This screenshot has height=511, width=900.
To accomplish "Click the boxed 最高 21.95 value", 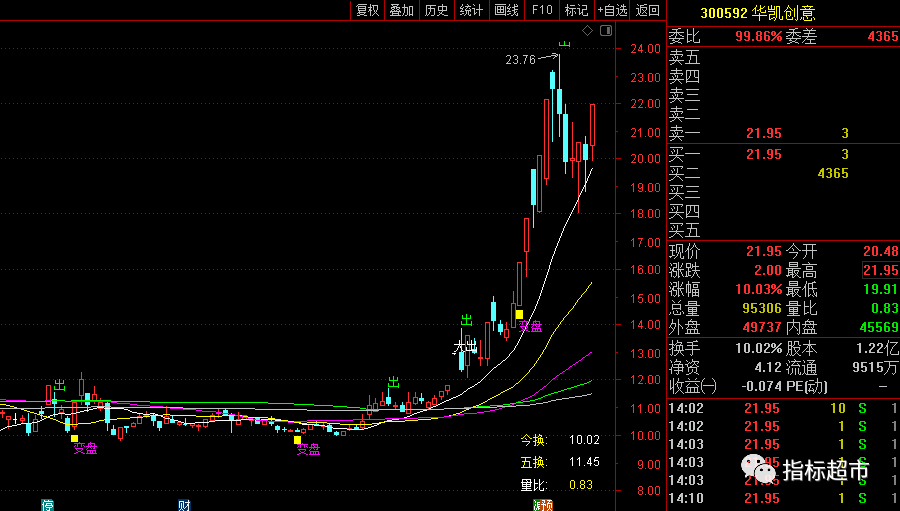I will click(880, 270).
